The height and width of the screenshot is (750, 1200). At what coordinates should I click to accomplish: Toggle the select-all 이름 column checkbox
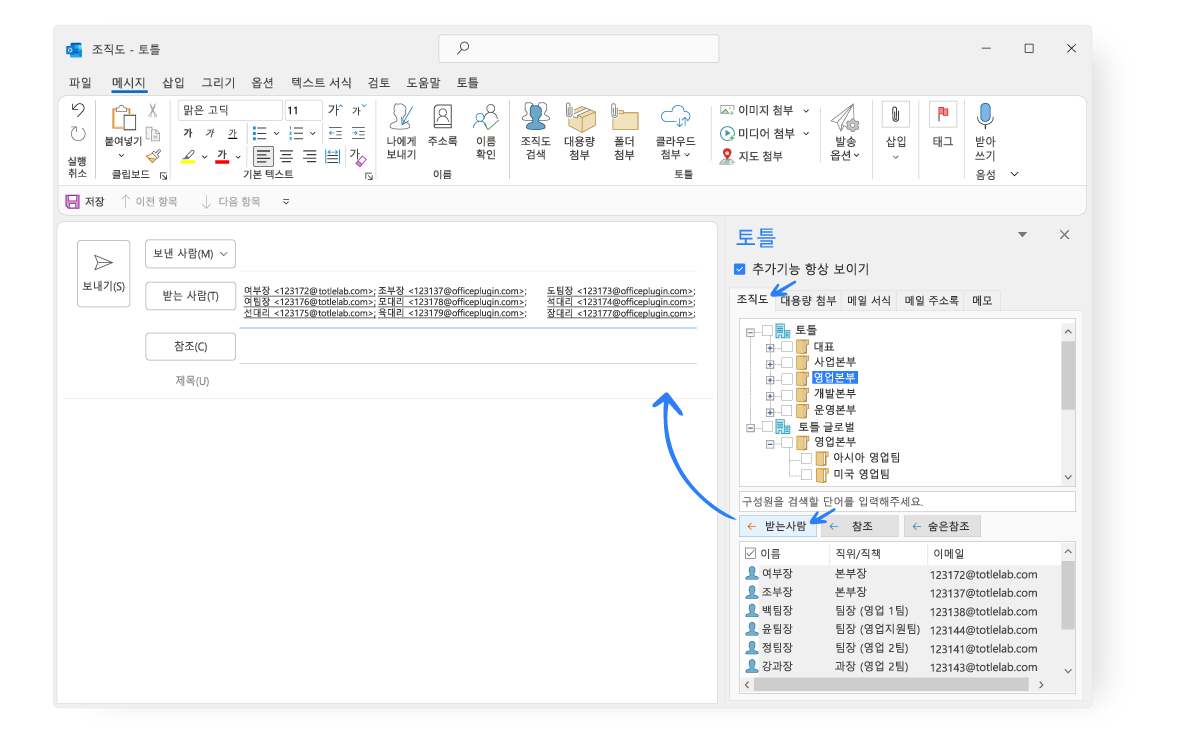(751, 553)
